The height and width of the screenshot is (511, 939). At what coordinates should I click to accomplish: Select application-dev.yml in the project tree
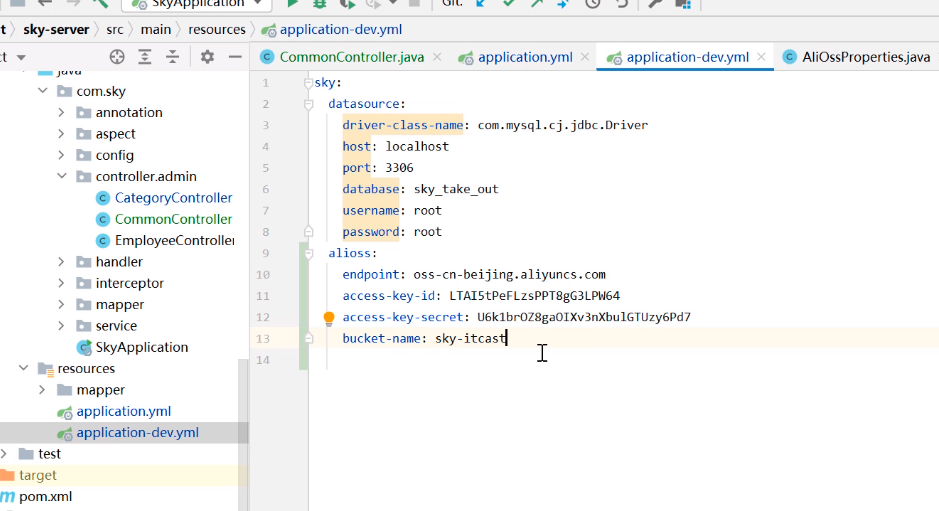pos(137,433)
